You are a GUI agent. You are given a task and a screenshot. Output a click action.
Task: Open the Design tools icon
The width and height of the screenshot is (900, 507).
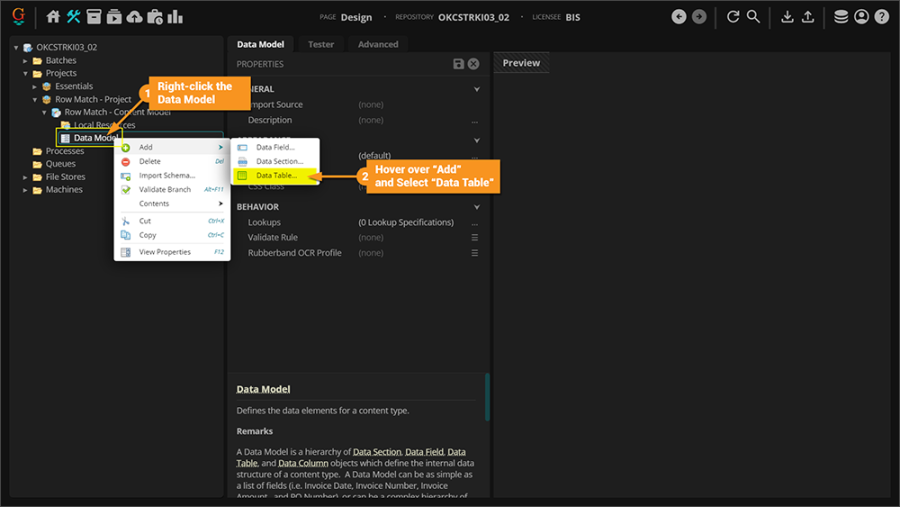click(x=73, y=17)
